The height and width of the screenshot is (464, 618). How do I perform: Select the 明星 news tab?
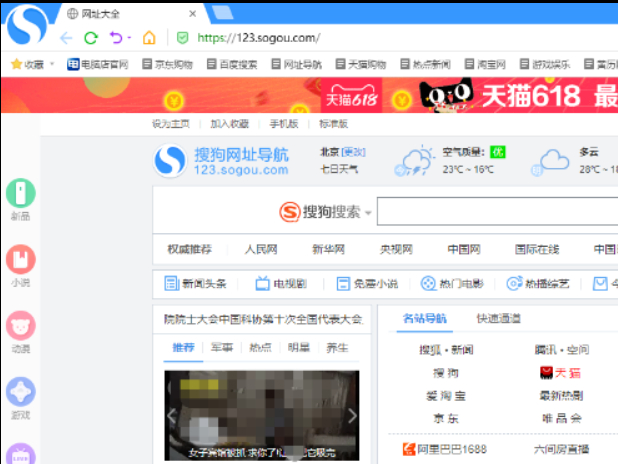pyautogui.click(x=299, y=348)
